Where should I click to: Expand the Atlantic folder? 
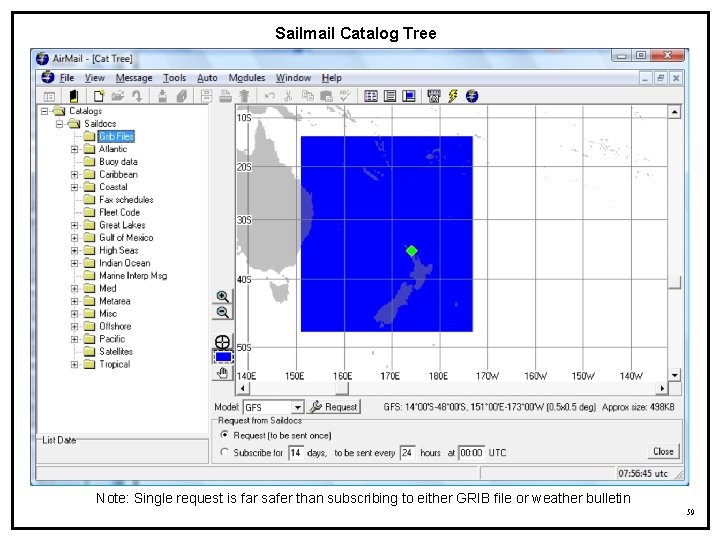(x=74, y=149)
